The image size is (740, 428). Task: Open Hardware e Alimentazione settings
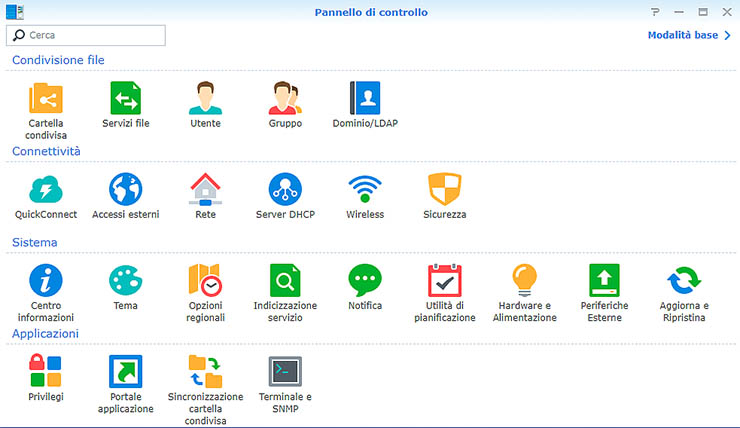(x=524, y=280)
